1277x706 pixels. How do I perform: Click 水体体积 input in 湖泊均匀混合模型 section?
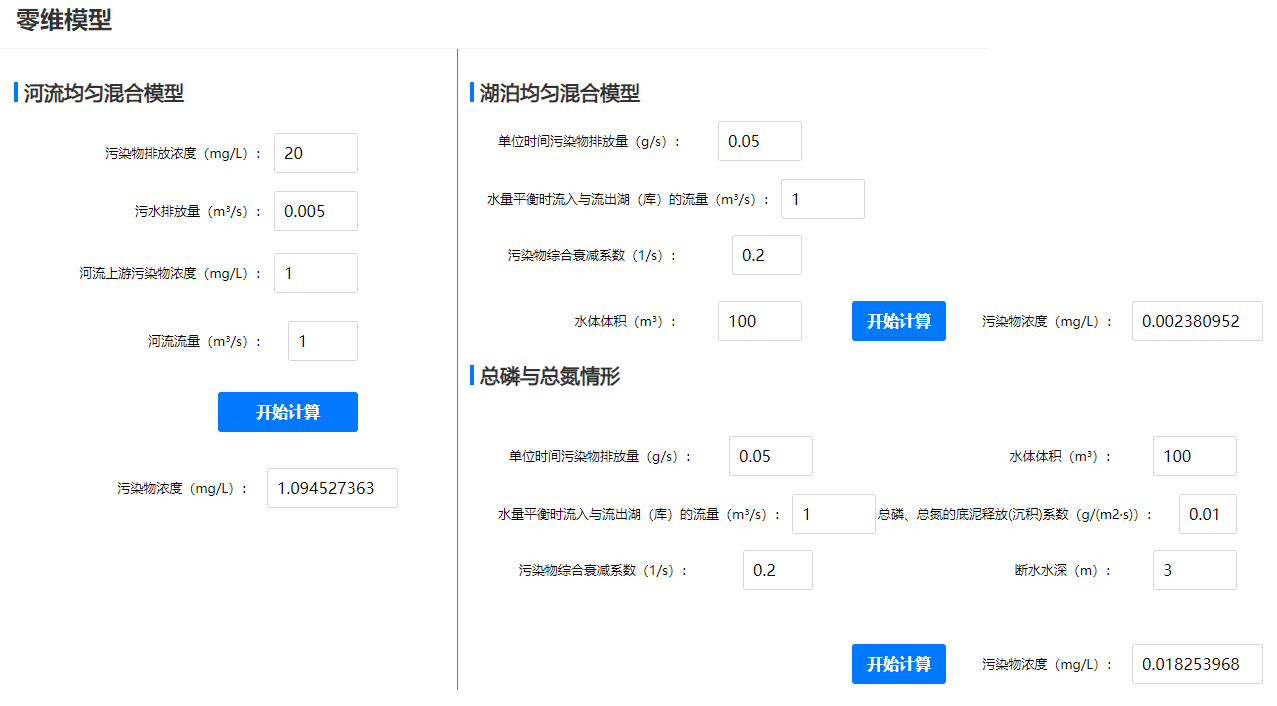pos(759,321)
